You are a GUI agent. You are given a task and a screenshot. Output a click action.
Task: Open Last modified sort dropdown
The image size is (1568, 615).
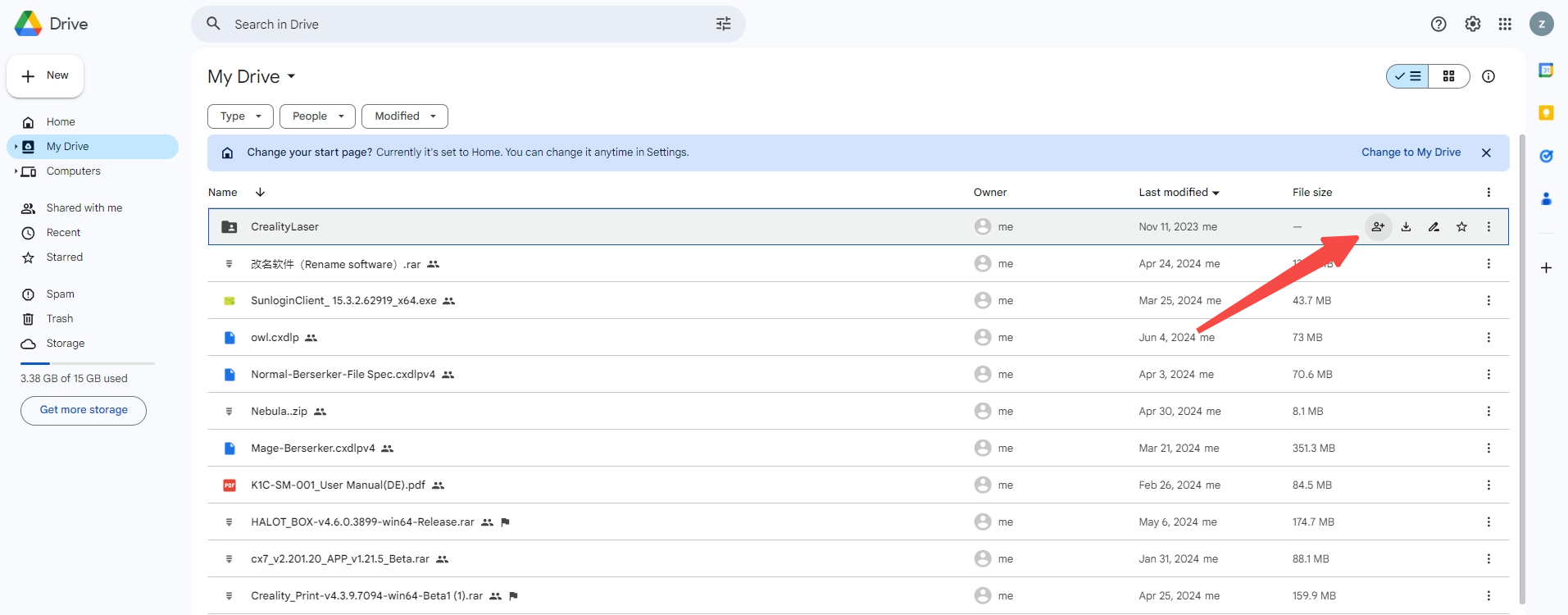pos(1179,192)
